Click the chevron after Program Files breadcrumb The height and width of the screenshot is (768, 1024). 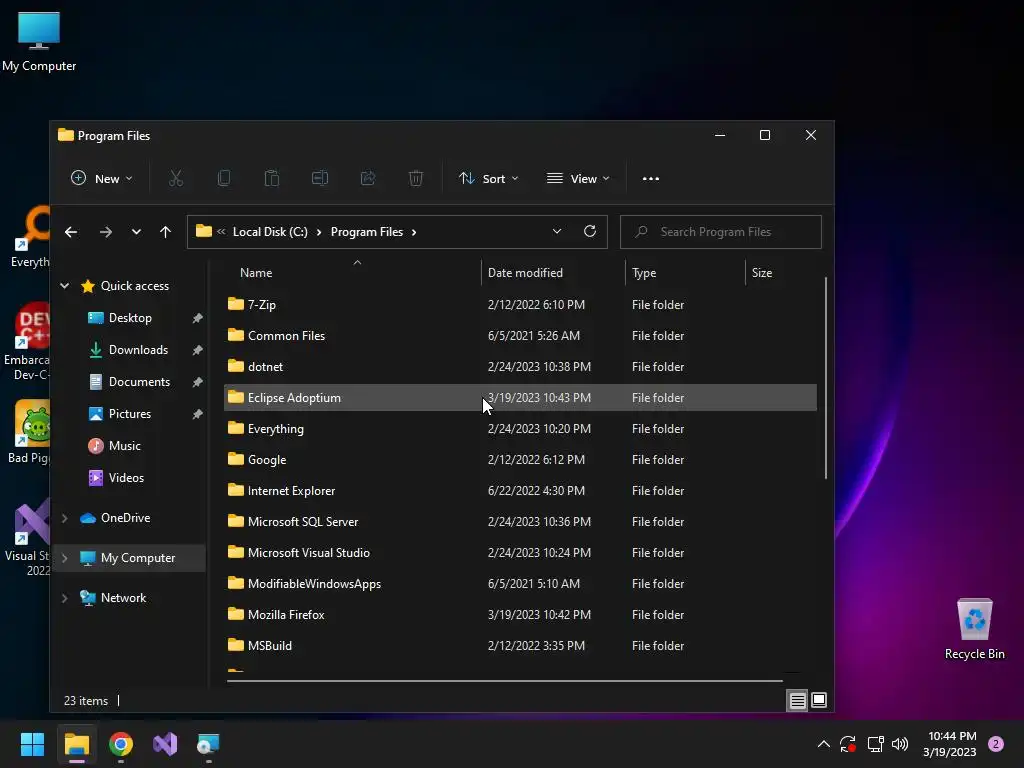[414, 232]
